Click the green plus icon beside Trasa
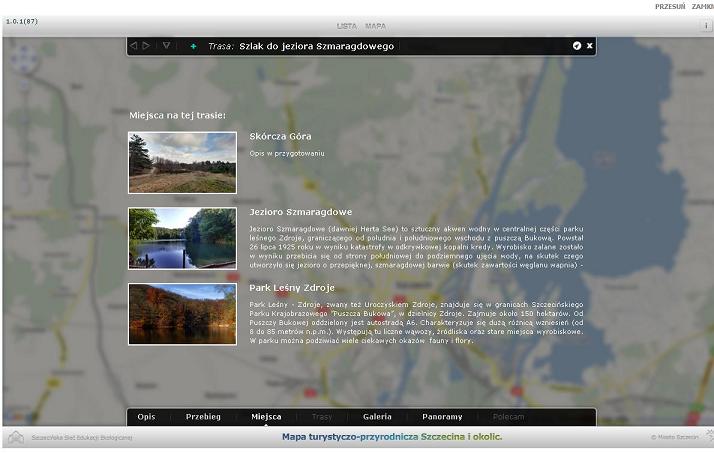Screen dimensions: 714x453 [193, 46]
